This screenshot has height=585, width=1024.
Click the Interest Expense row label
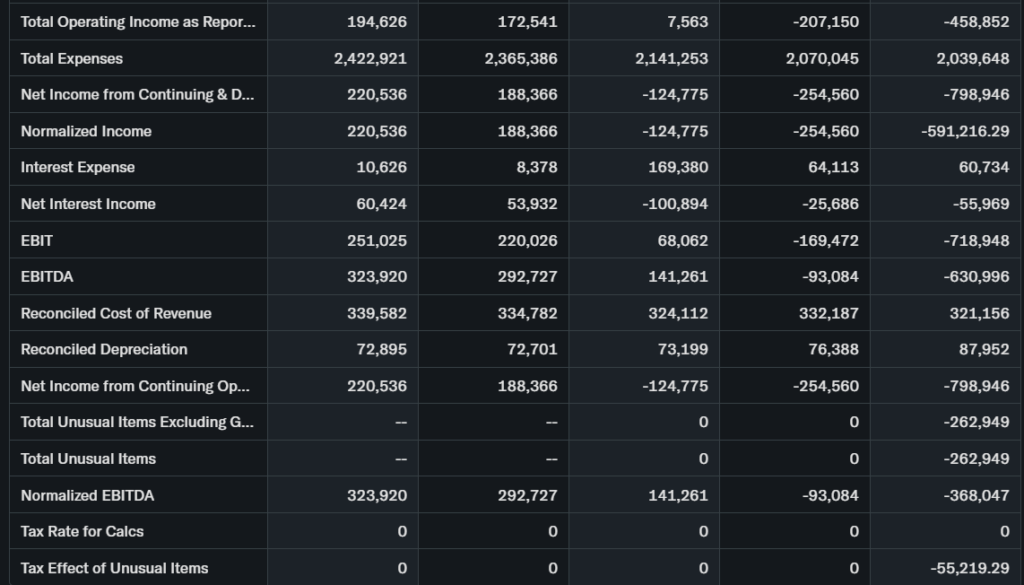(x=78, y=167)
